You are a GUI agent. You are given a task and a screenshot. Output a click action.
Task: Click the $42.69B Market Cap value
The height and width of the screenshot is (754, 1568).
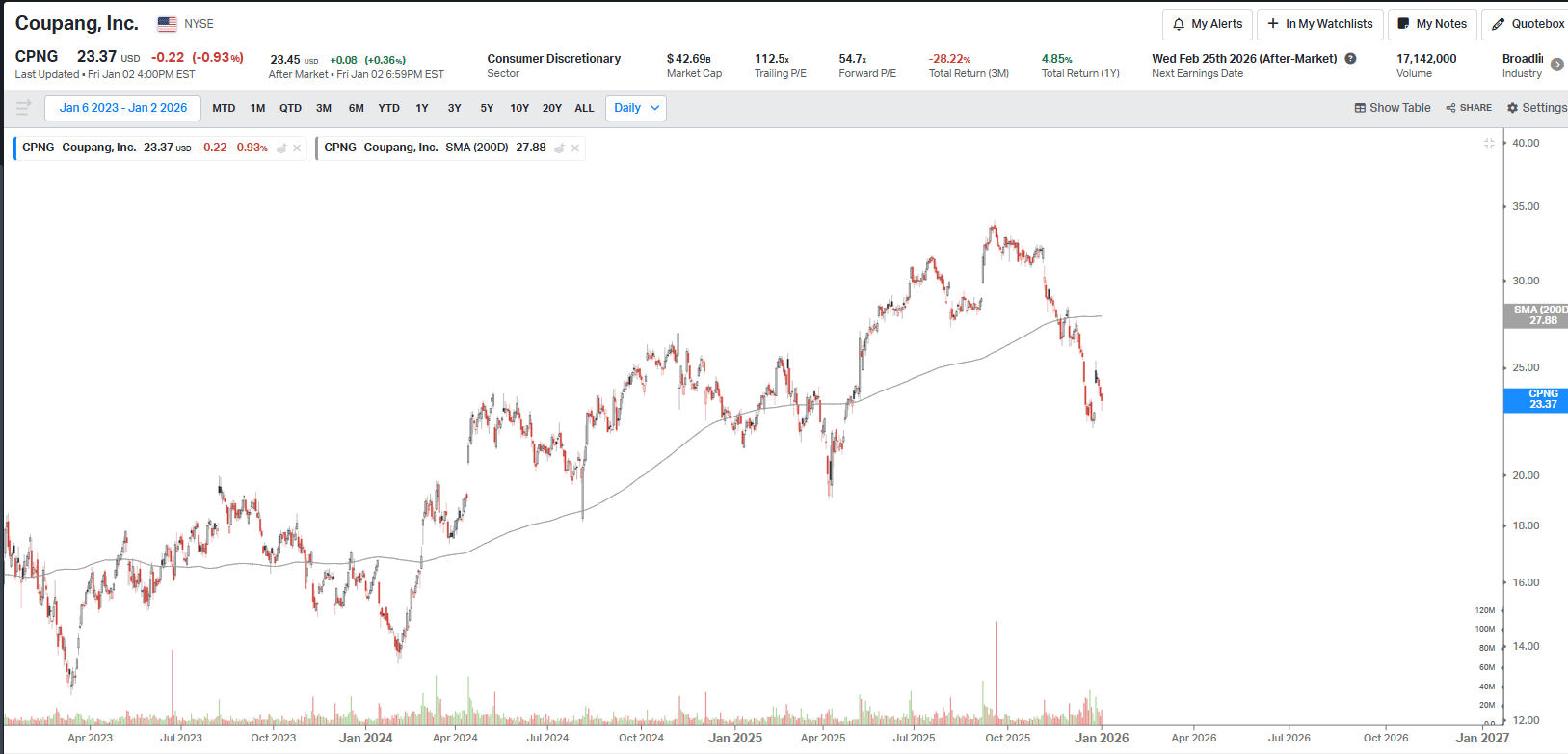(689, 59)
